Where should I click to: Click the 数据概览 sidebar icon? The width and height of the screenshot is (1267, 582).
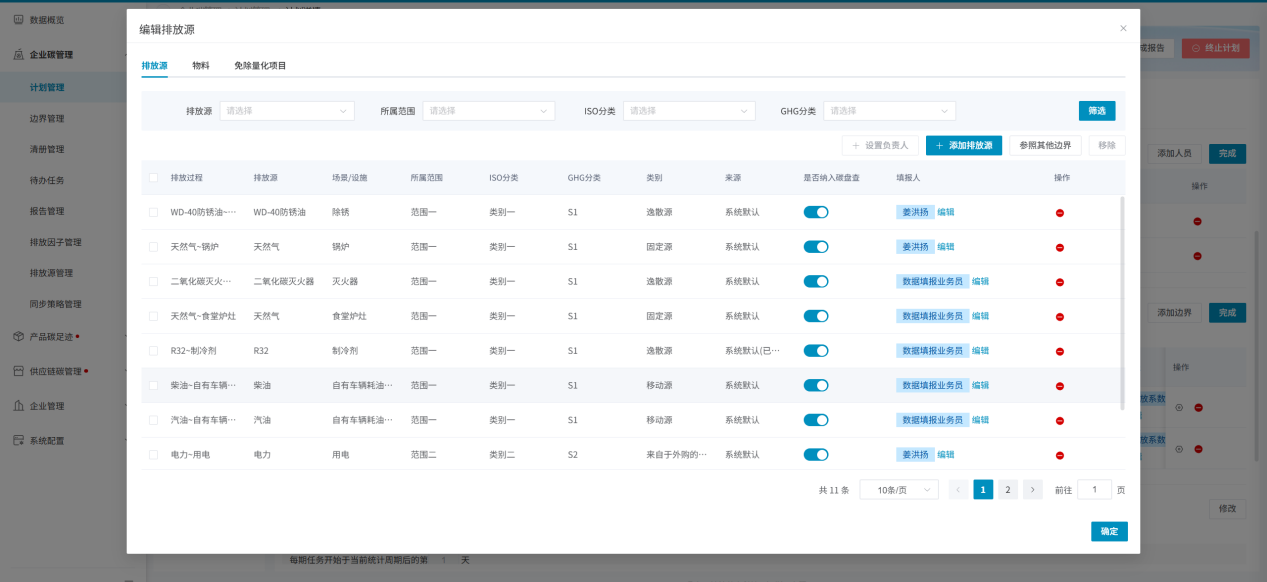(18, 19)
